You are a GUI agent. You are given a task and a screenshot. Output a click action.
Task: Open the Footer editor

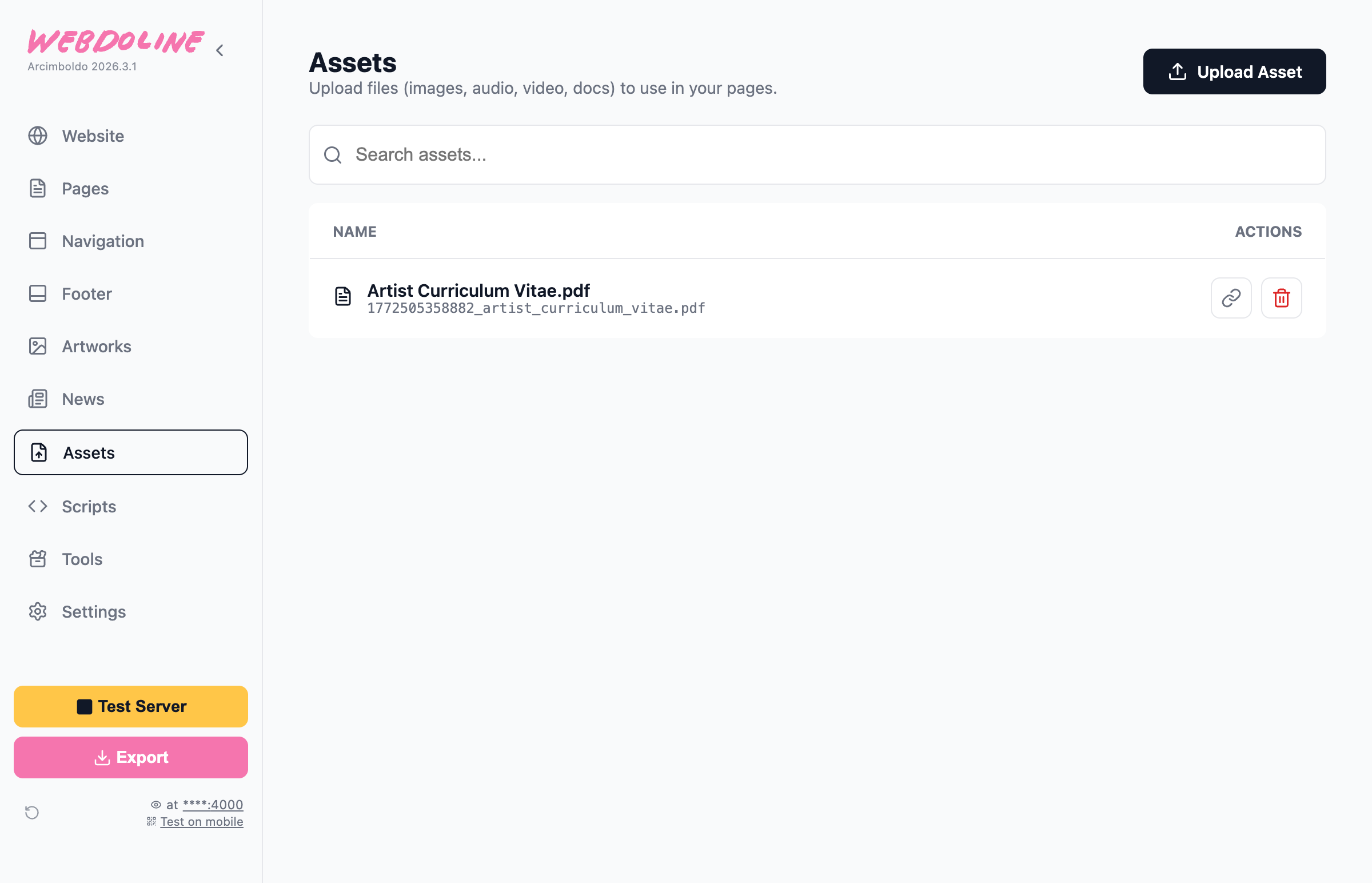[86, 293]
